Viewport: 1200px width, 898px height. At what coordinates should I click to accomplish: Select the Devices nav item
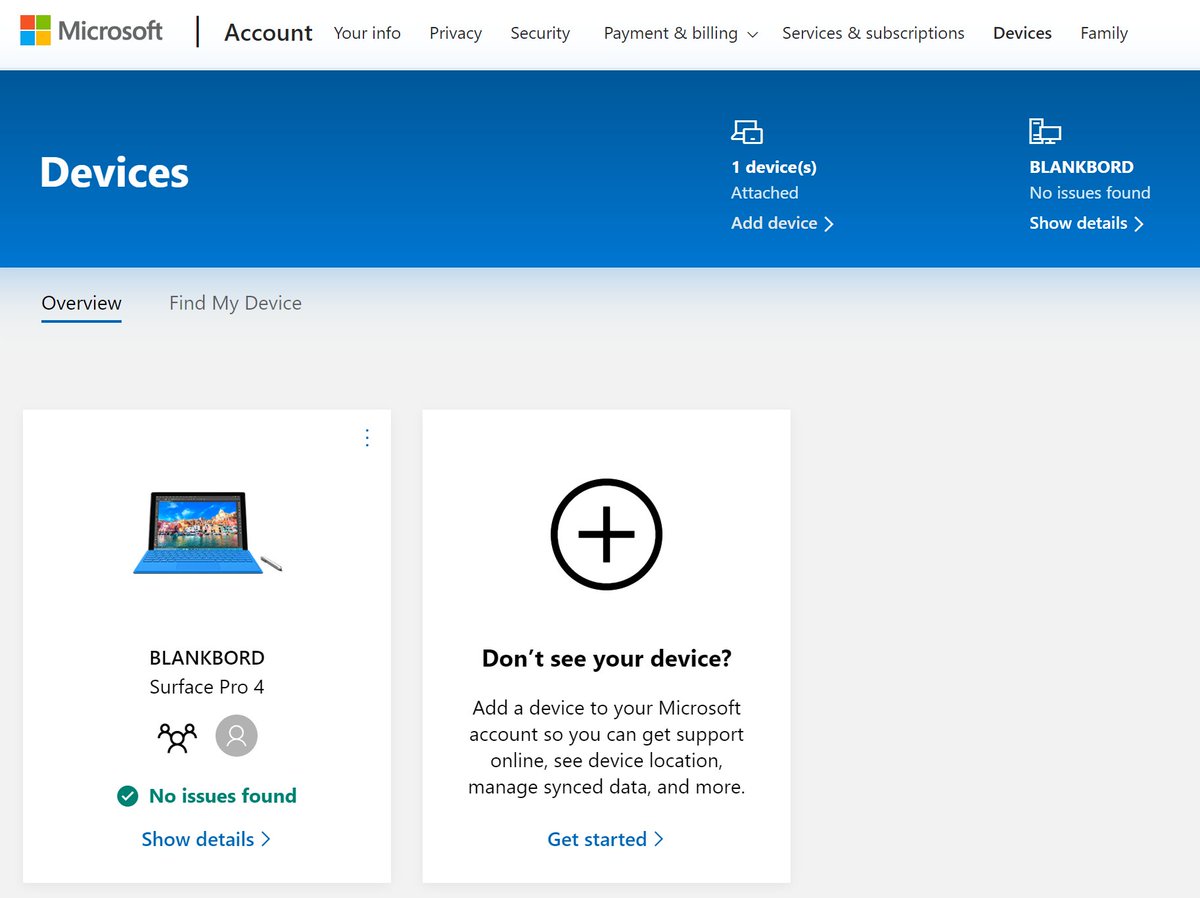pyautogui.click(x=1022, y=33)
